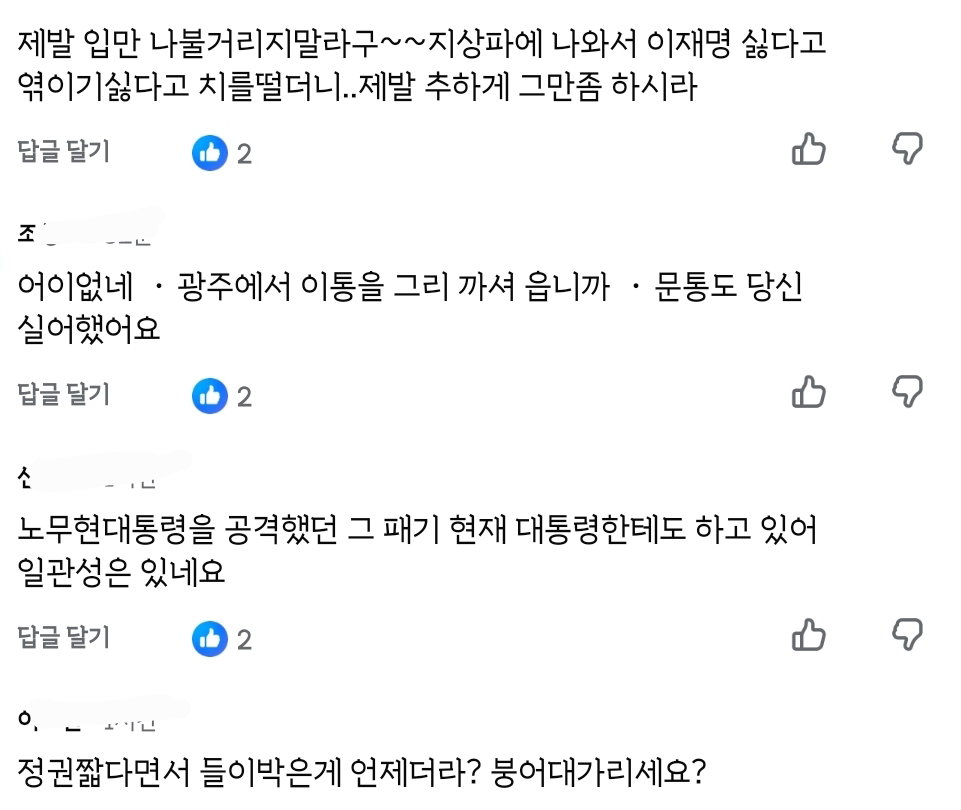The height and width of the screenshot is (810, 961).
Task: Open the like count '2' on '노무현대통령을' comment
Action: coord(244,640)
